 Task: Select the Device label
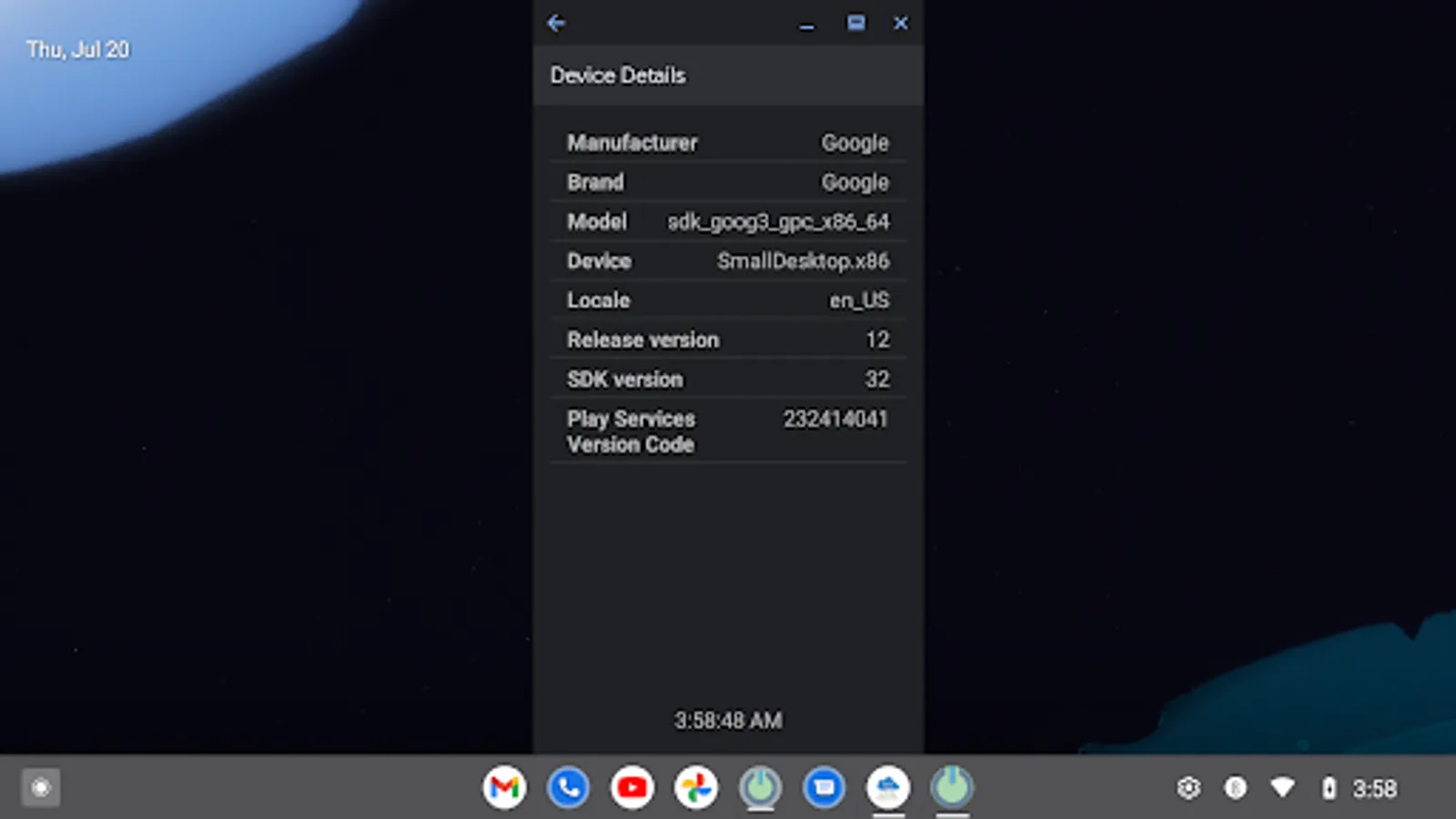[600, 261]
